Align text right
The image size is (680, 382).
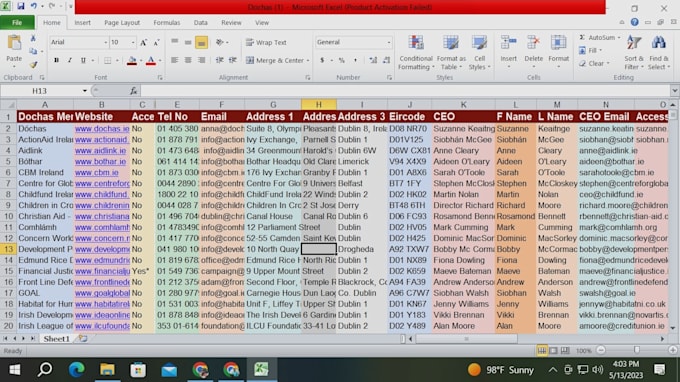201,60
